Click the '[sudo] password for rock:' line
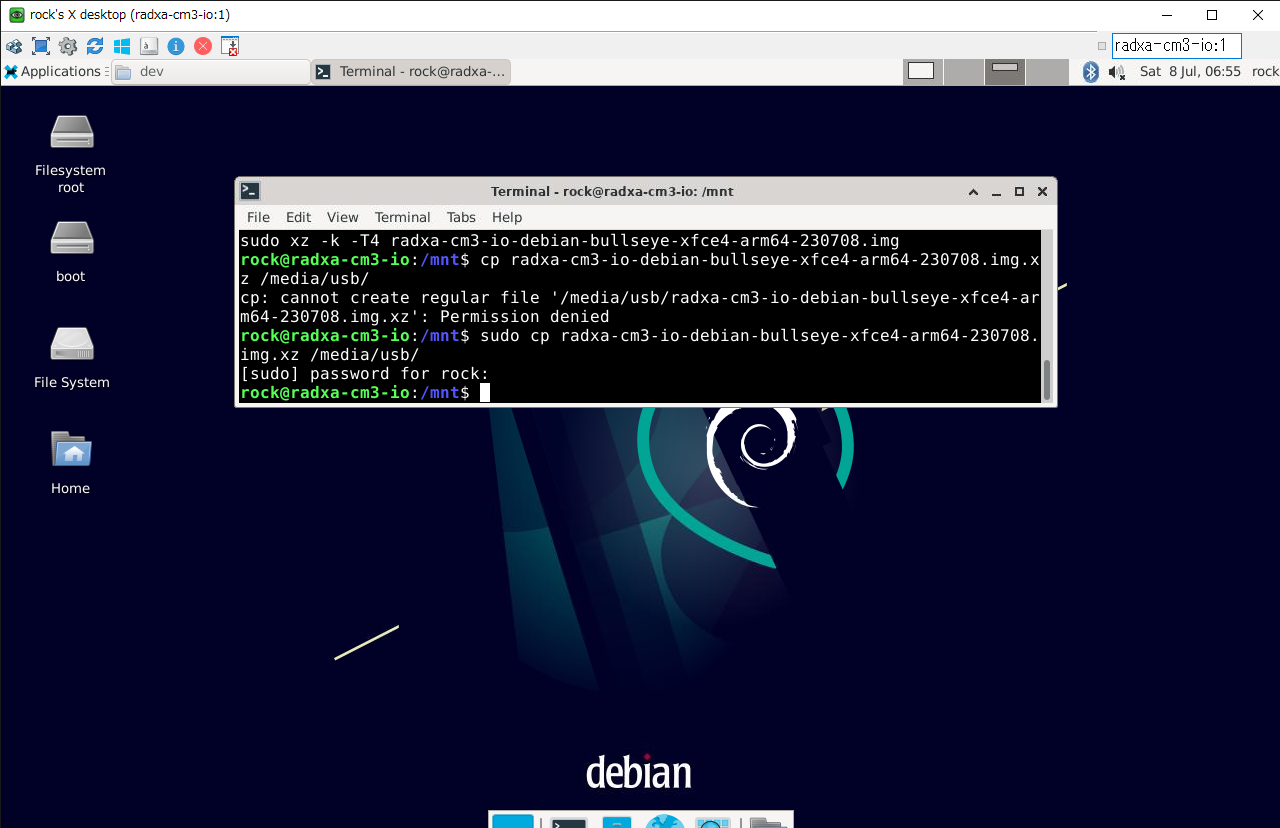 pos(365,374)
